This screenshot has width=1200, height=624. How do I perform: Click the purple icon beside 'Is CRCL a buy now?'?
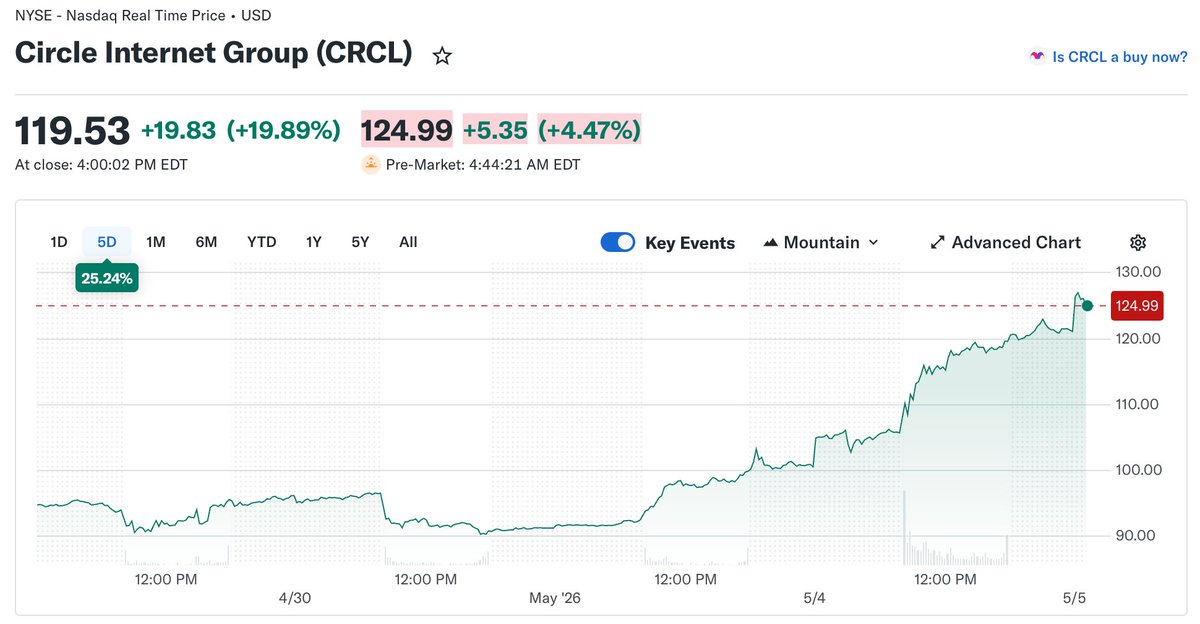tap(1037, 57)
